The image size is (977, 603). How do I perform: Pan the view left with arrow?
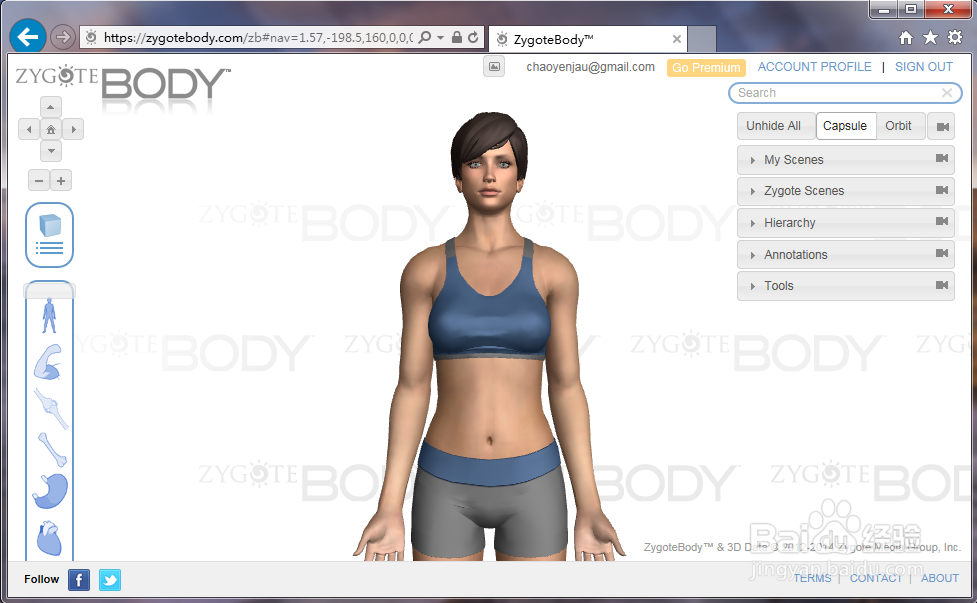click(29, 130)
